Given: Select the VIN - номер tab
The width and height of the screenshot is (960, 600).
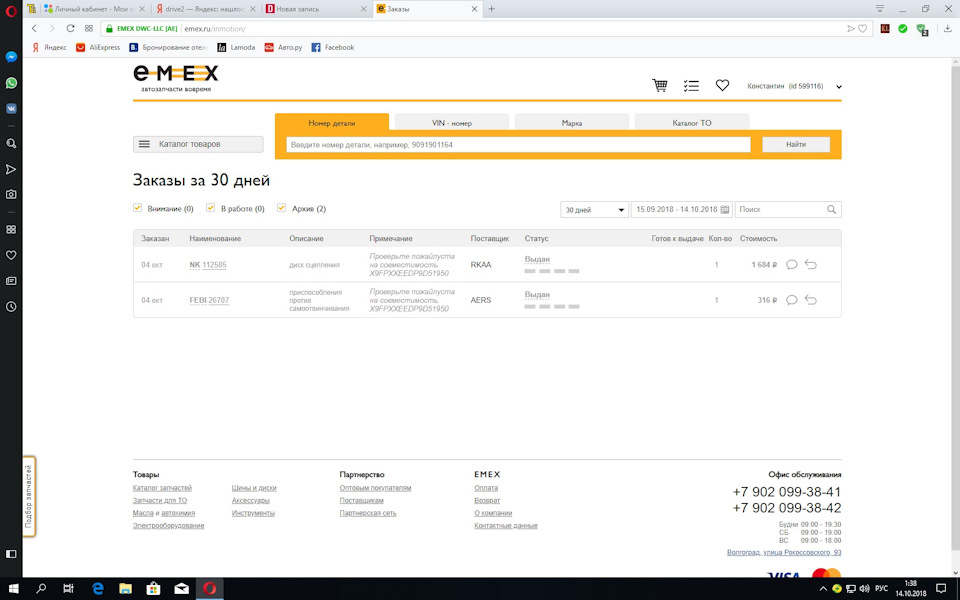Looking at the screenshot, I should 452,122.
